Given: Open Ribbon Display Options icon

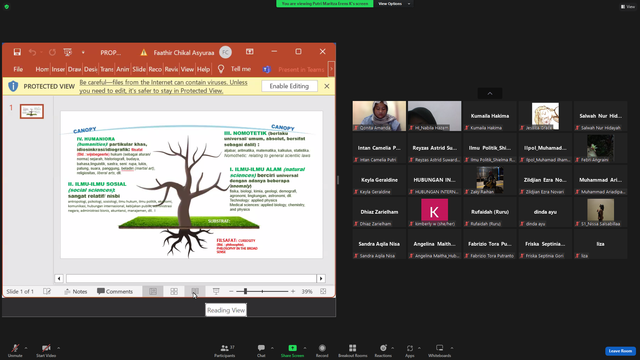Looking at the screenshot, I should [249, 52].
